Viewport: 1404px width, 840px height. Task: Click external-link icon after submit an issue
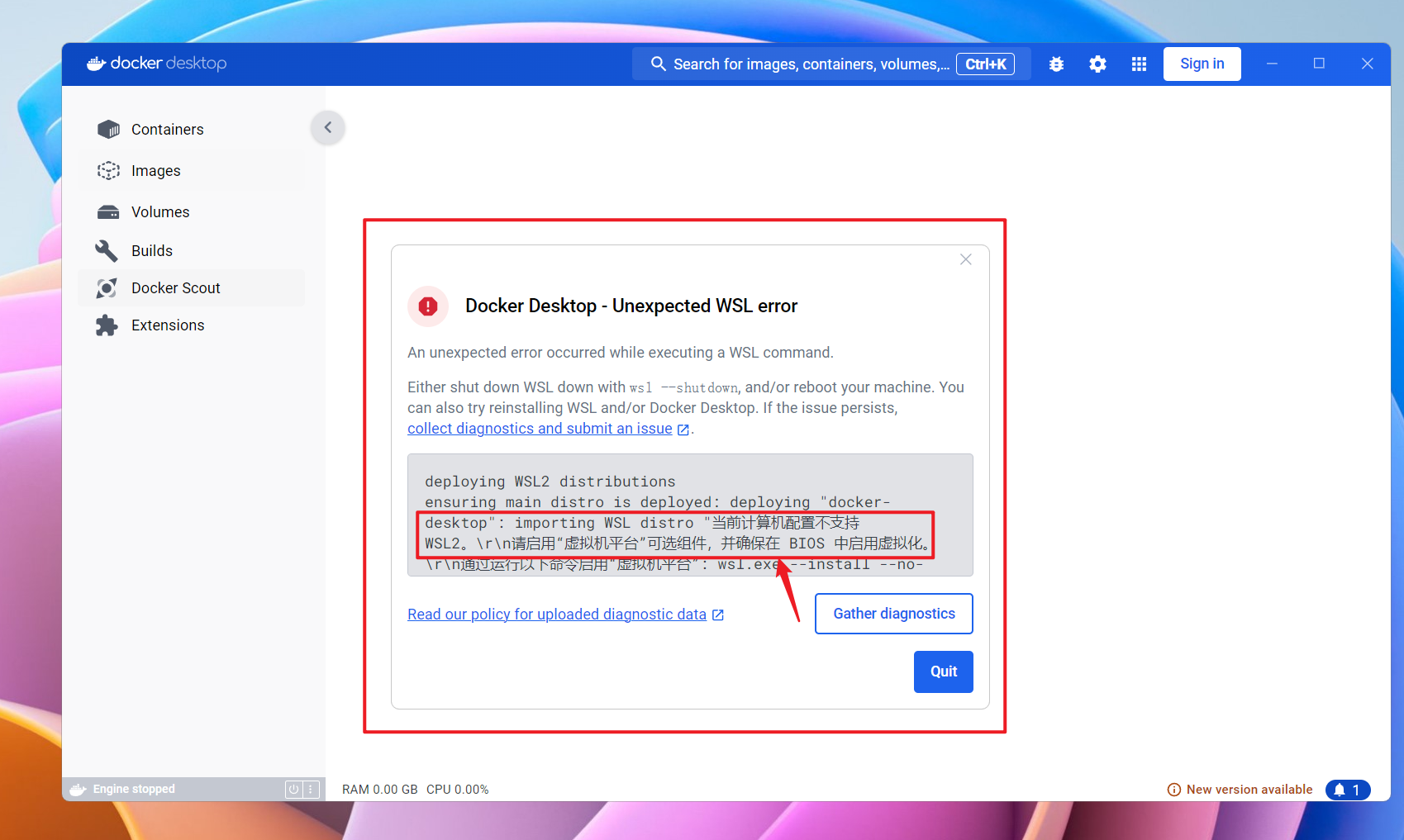tap(683, 429)
